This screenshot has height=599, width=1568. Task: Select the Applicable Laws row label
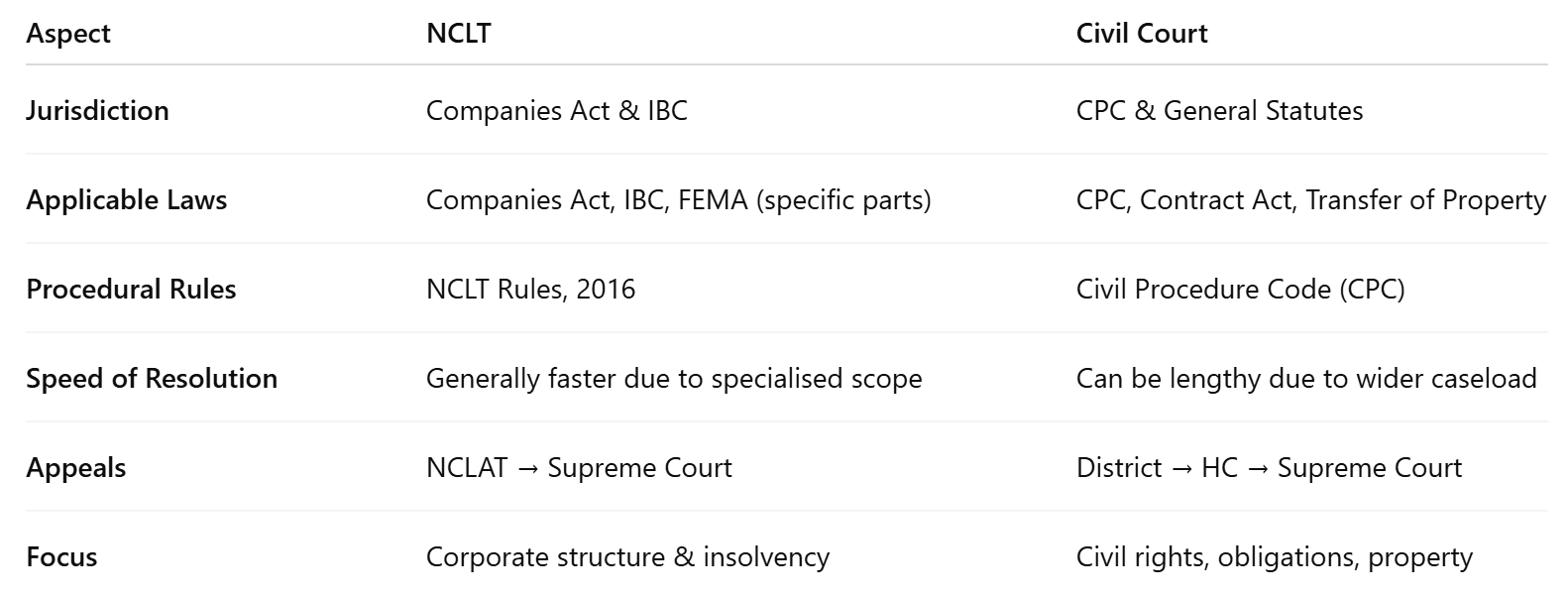click(x=127, y=200)
